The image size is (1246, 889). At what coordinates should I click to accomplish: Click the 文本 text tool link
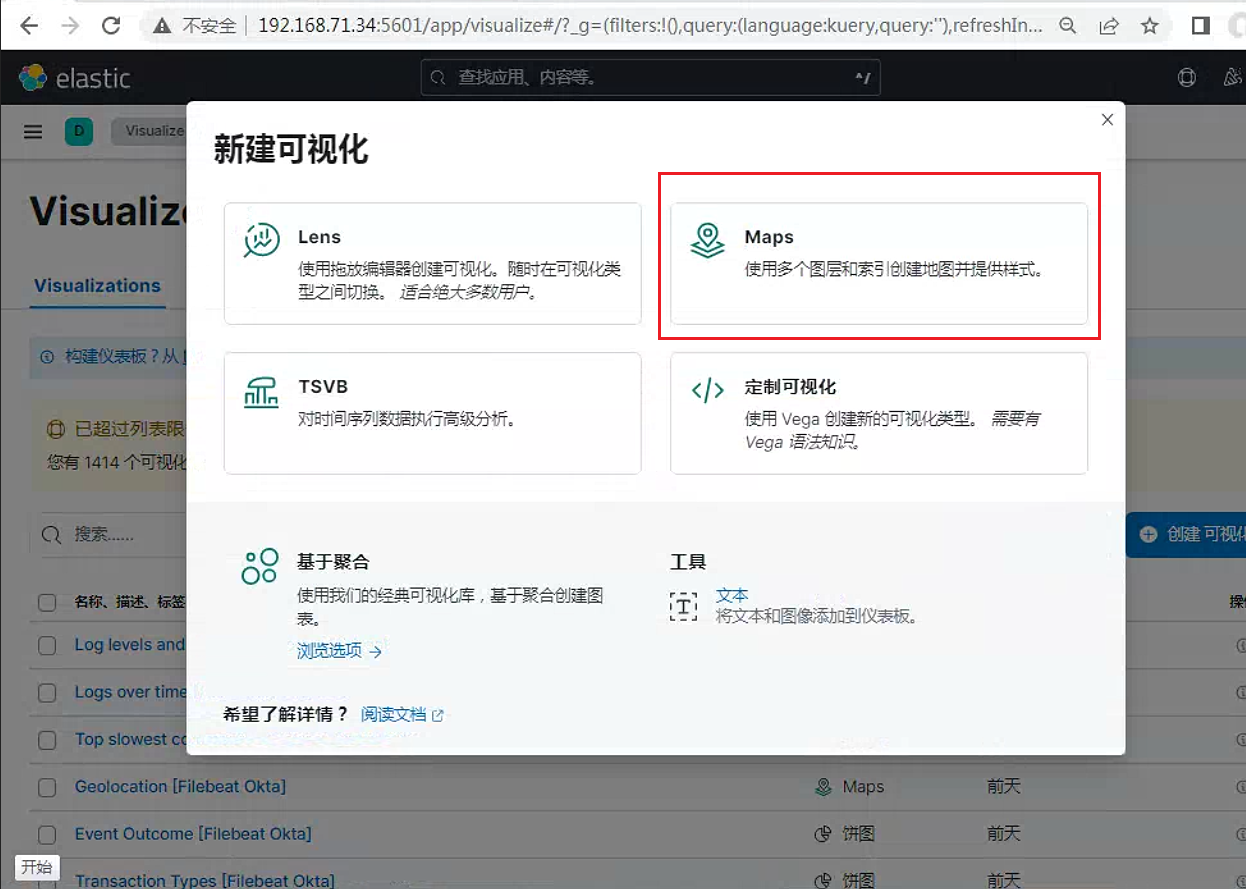pyautogui.click(x=732, y=595)
